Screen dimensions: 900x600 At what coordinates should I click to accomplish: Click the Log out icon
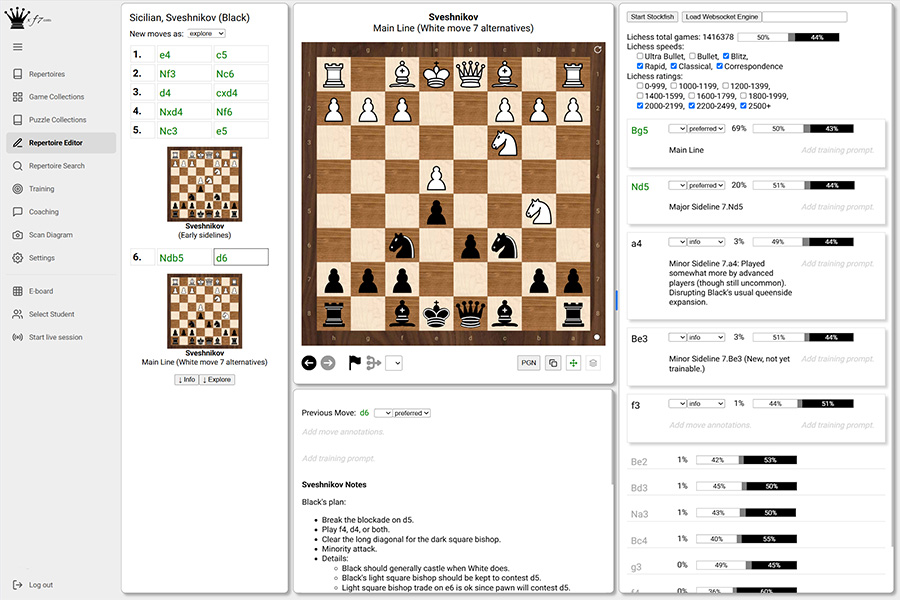point(18,584)
